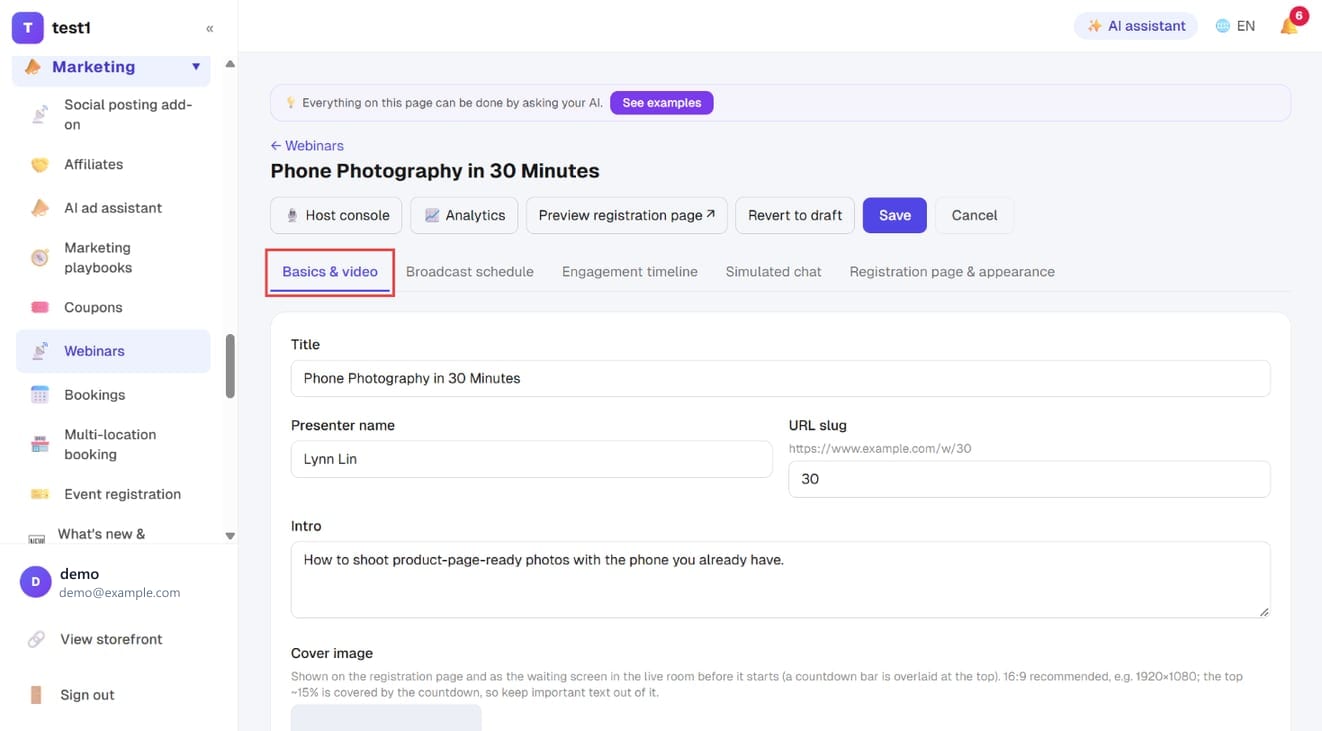Screen dimensions: 1322x731
Task: Click the Coupons ticket icon
Action: [40, 307]
